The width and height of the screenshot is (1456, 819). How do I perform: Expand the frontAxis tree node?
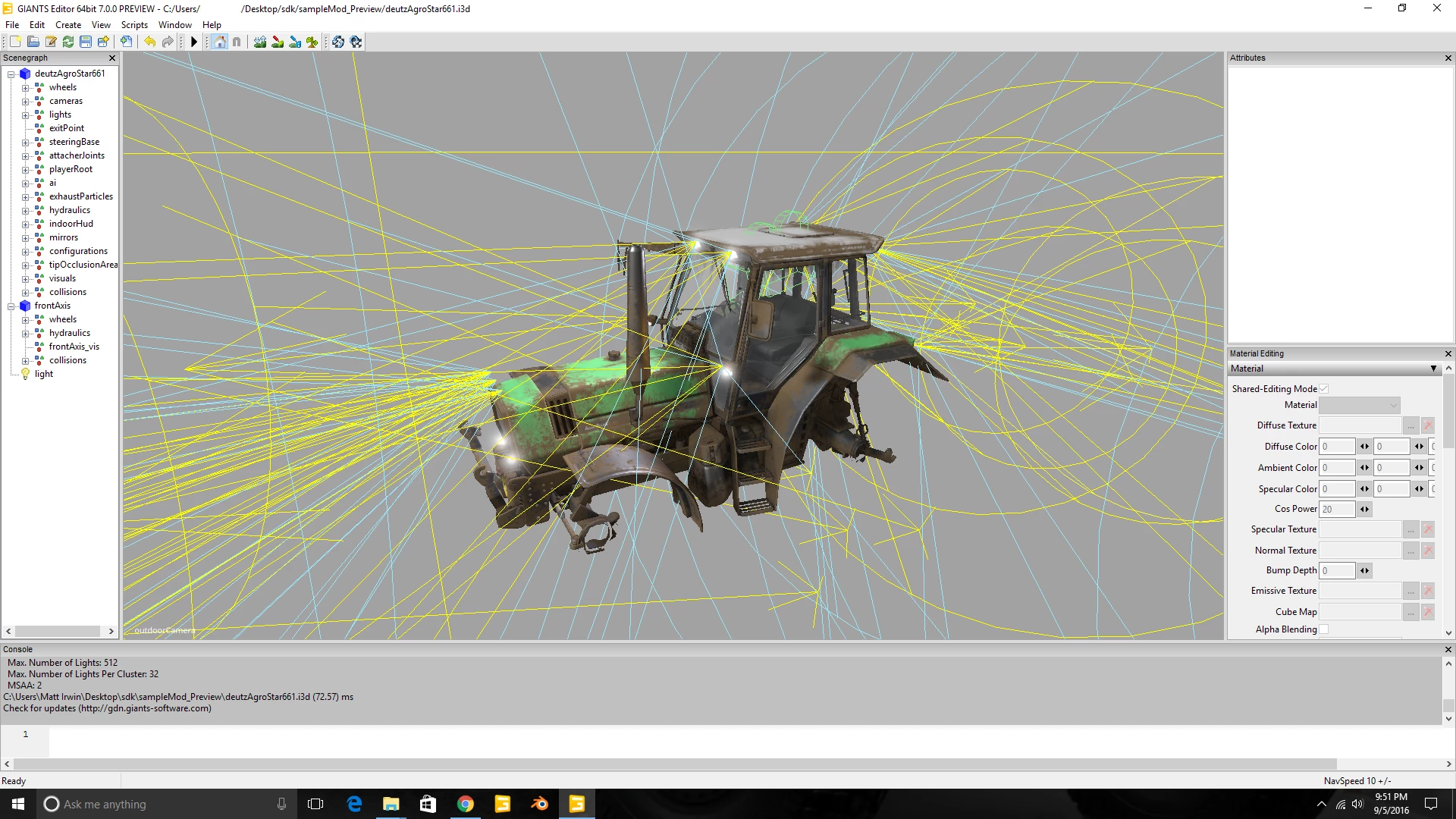[x=11, y=305]
